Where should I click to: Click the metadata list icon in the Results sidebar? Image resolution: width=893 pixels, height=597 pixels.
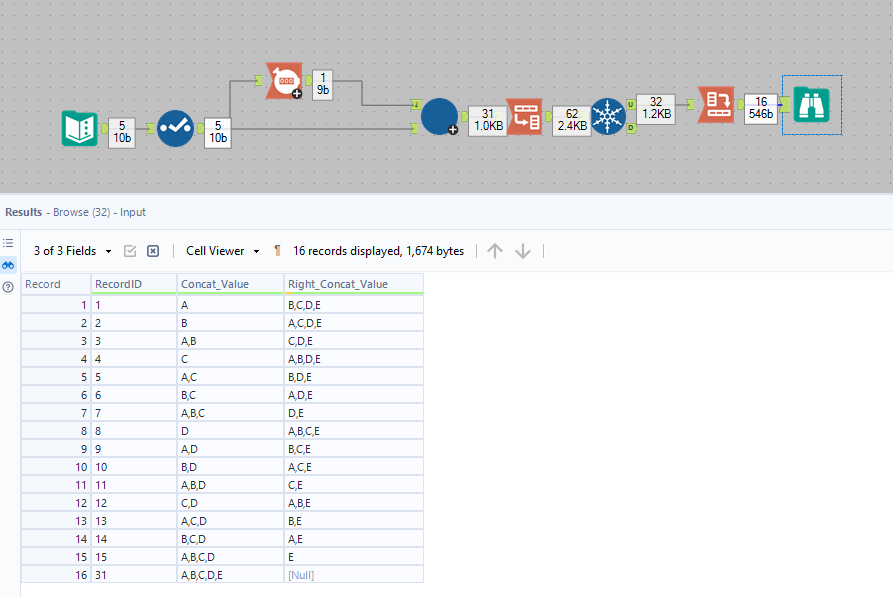point(8,243)
